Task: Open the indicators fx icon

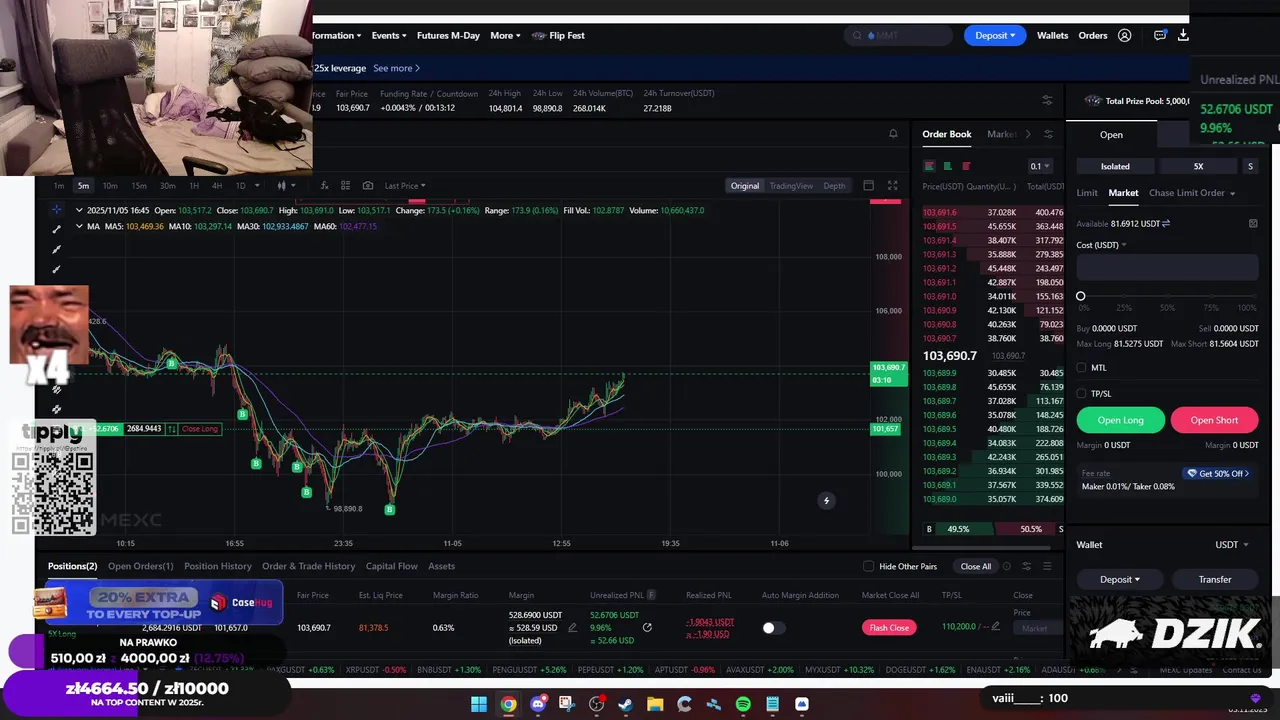Action: 324,185
